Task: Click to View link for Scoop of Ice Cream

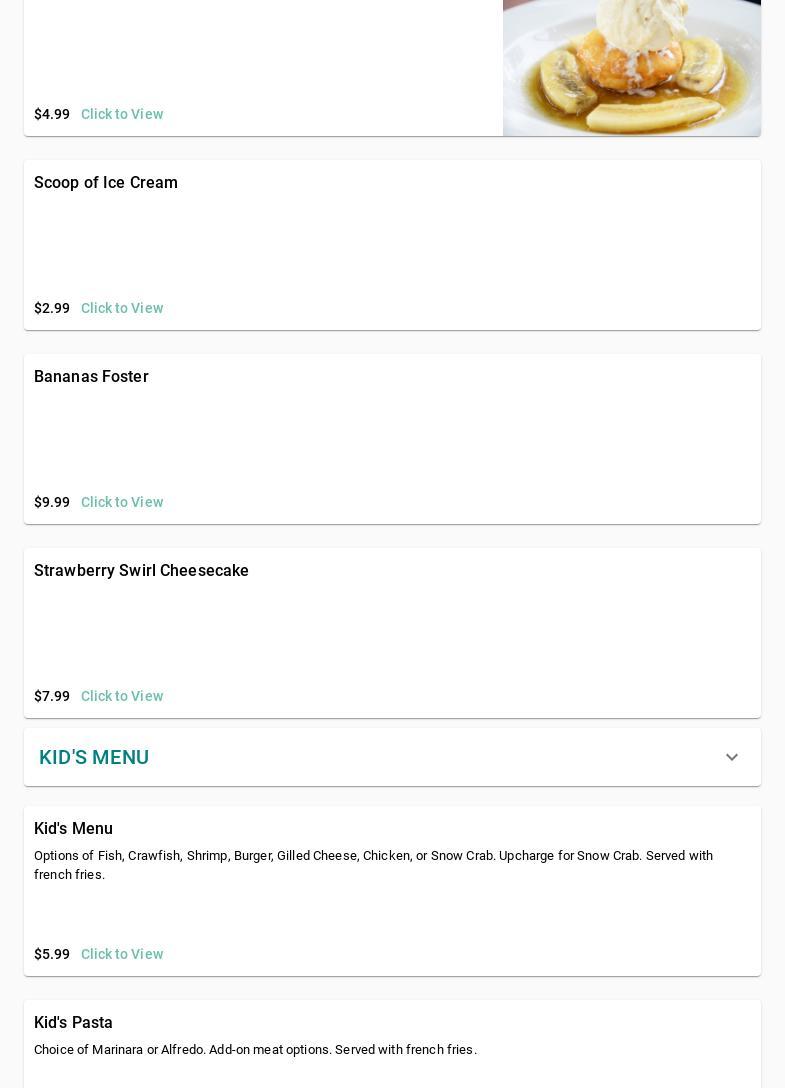Action: (x=122, y=308)
